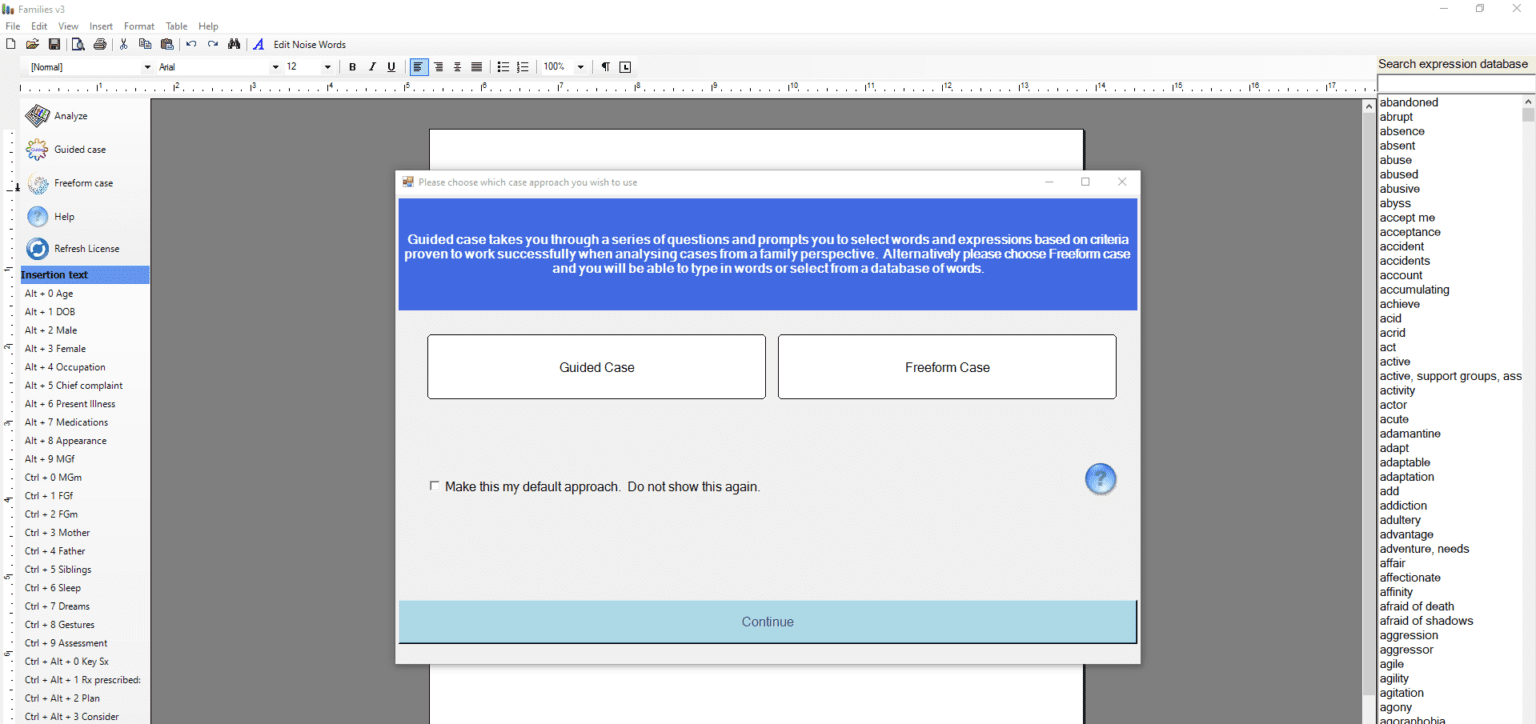Choose the Guided Case button
The height and width of the screenshot is (724, 1536).
click(x=596, y=367)
